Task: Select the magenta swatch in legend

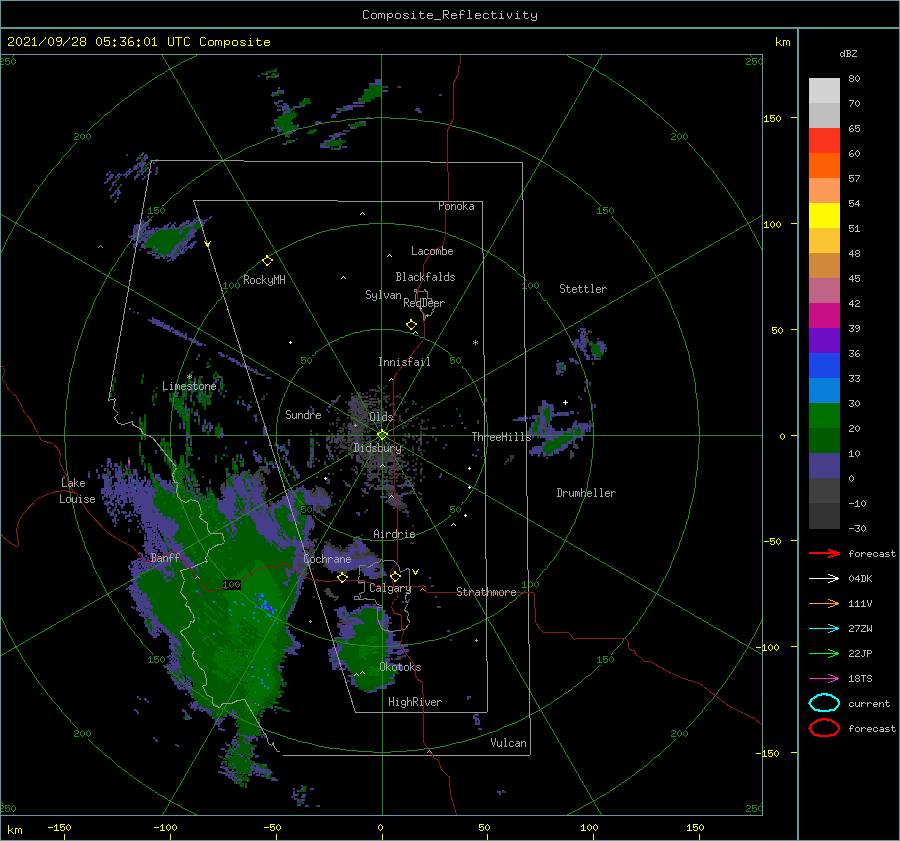Action: coord(824,315)
